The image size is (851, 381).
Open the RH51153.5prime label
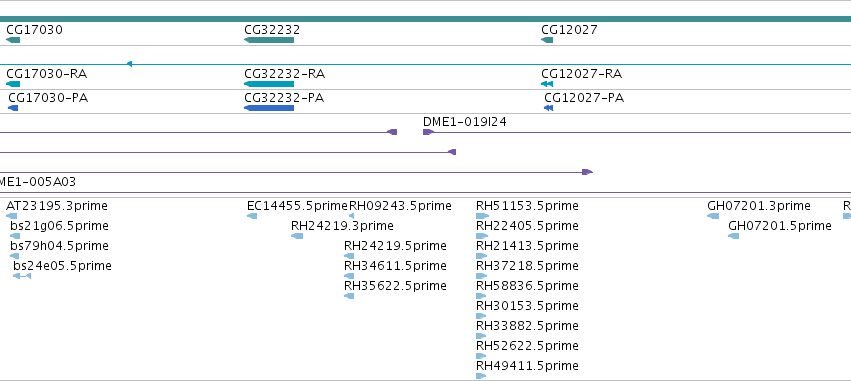tap(527, 206)
